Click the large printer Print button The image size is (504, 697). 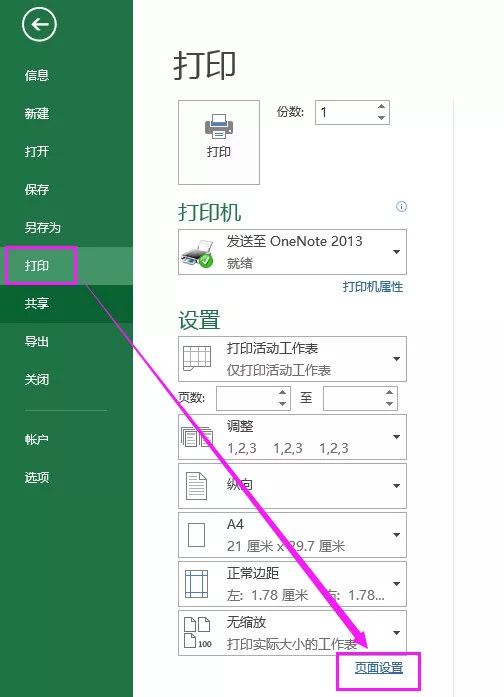click(x=219, y=142)
